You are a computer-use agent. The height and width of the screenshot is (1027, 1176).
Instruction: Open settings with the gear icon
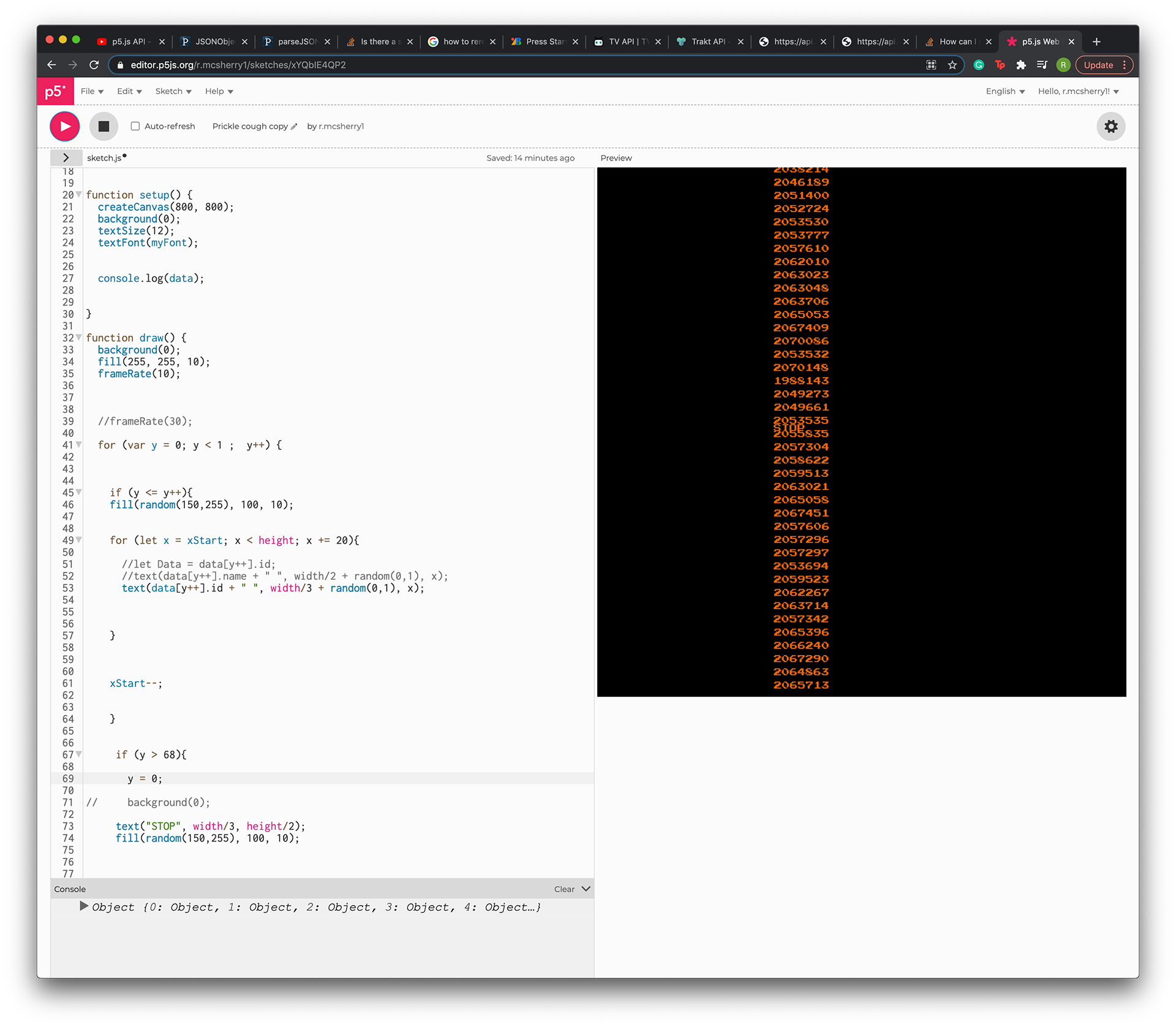click(x=1110, y=126)
